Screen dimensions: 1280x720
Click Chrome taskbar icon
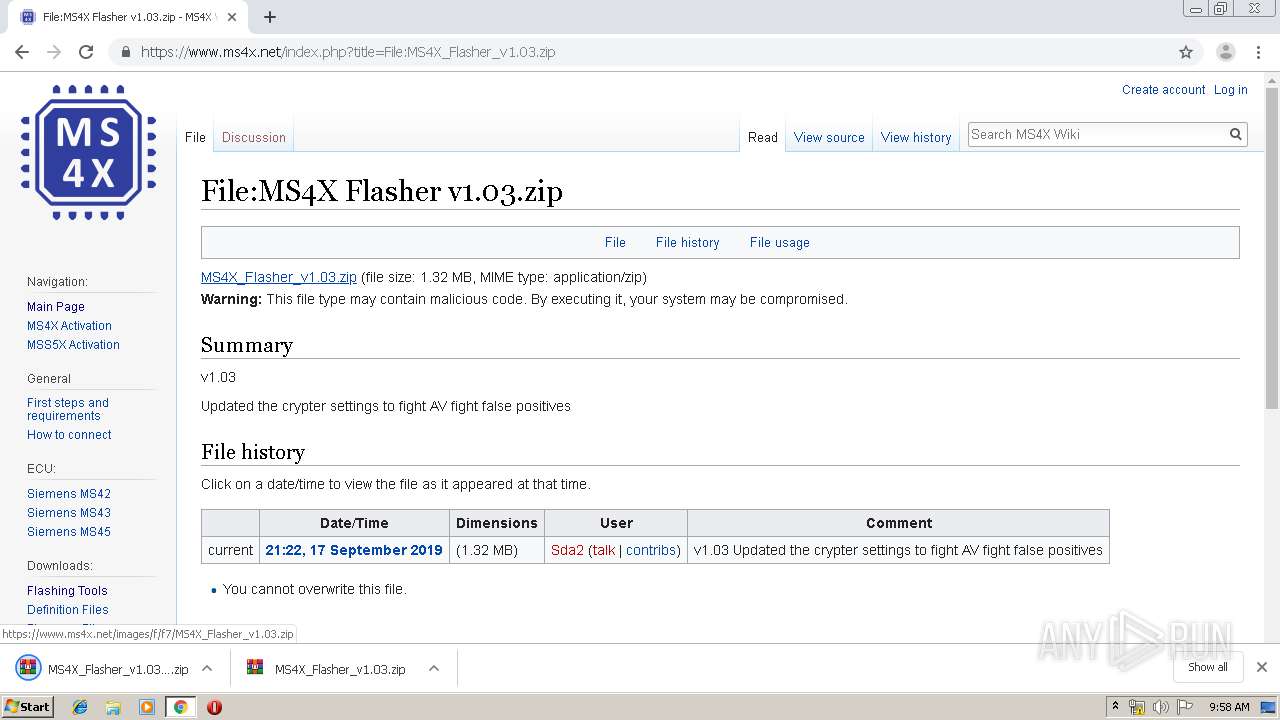tap(180, 707)
